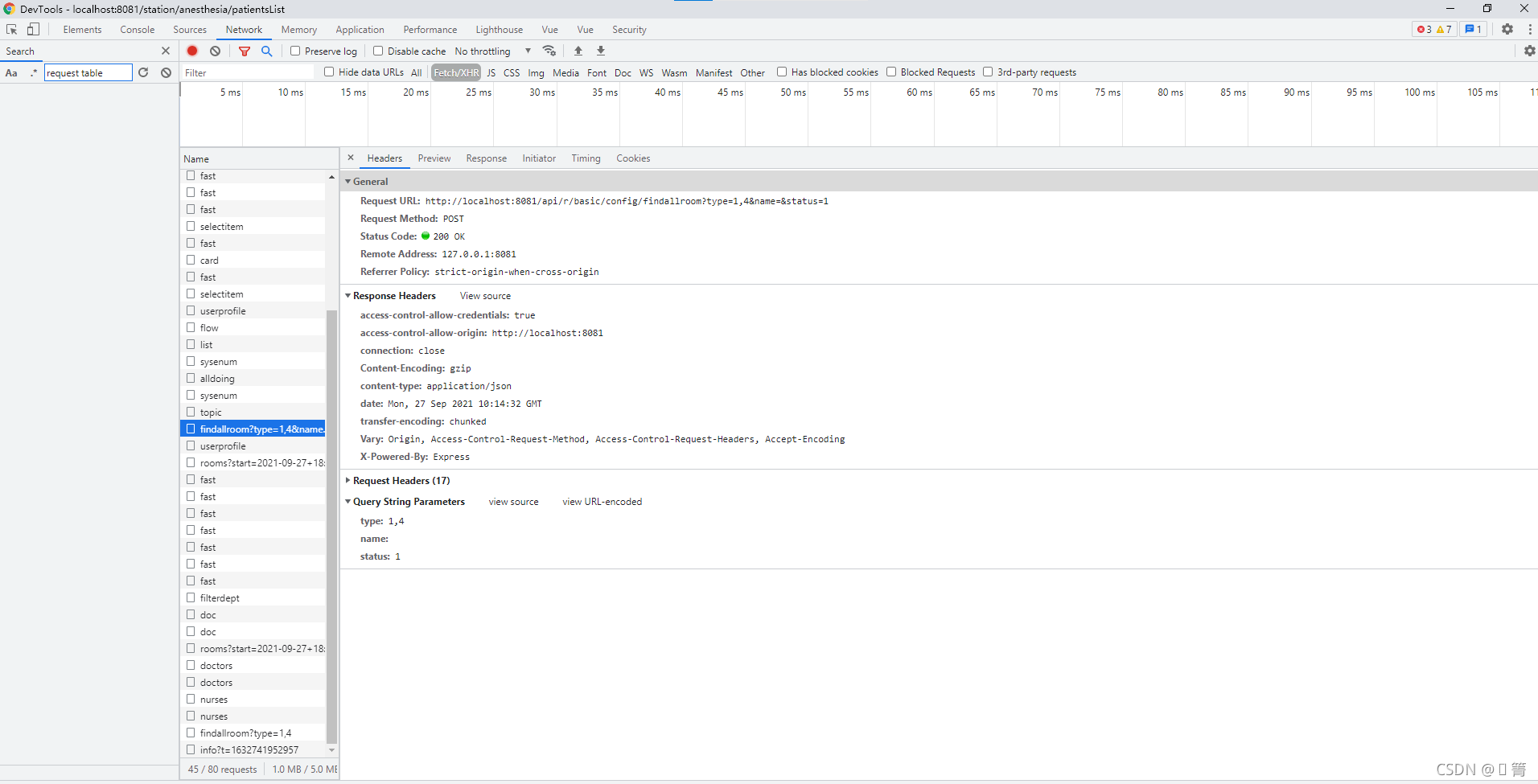Viewport: 1538px width, 784px height.
Task: Click the export HAR download arrow
Action: click(x=601, y=51)
